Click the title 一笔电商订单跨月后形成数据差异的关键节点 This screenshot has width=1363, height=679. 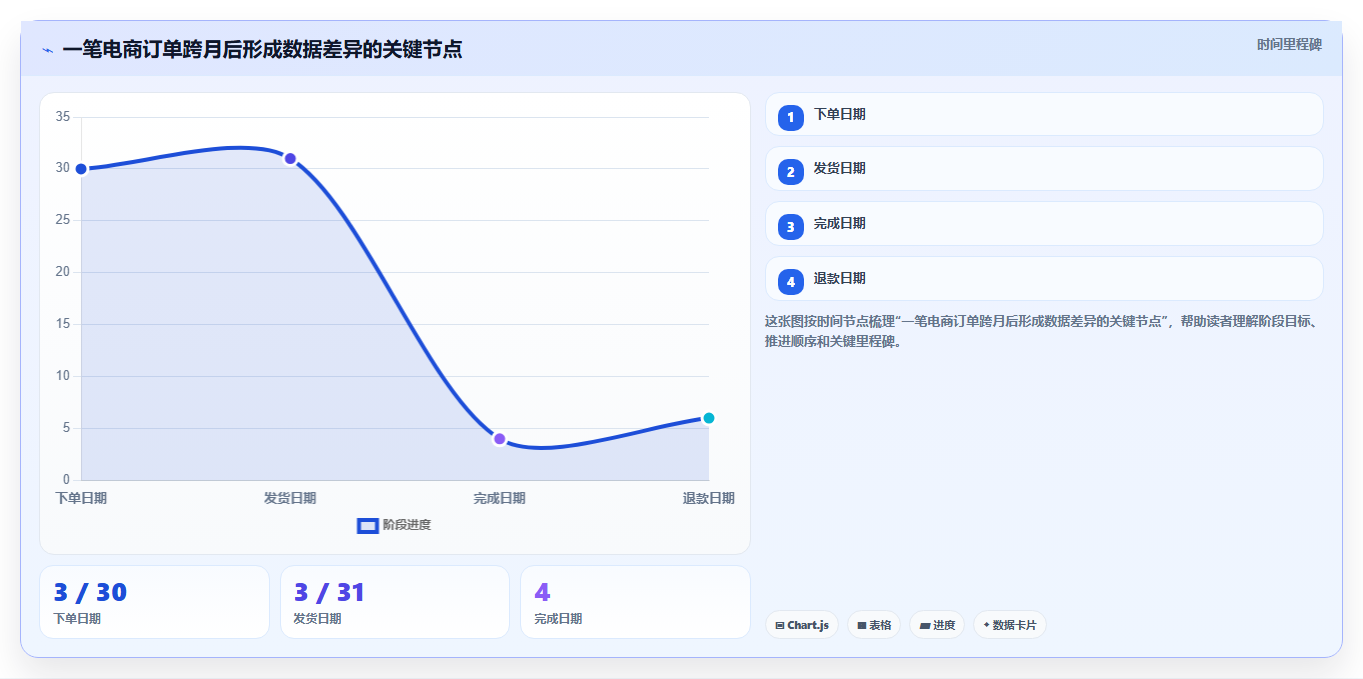pos(262,50)
